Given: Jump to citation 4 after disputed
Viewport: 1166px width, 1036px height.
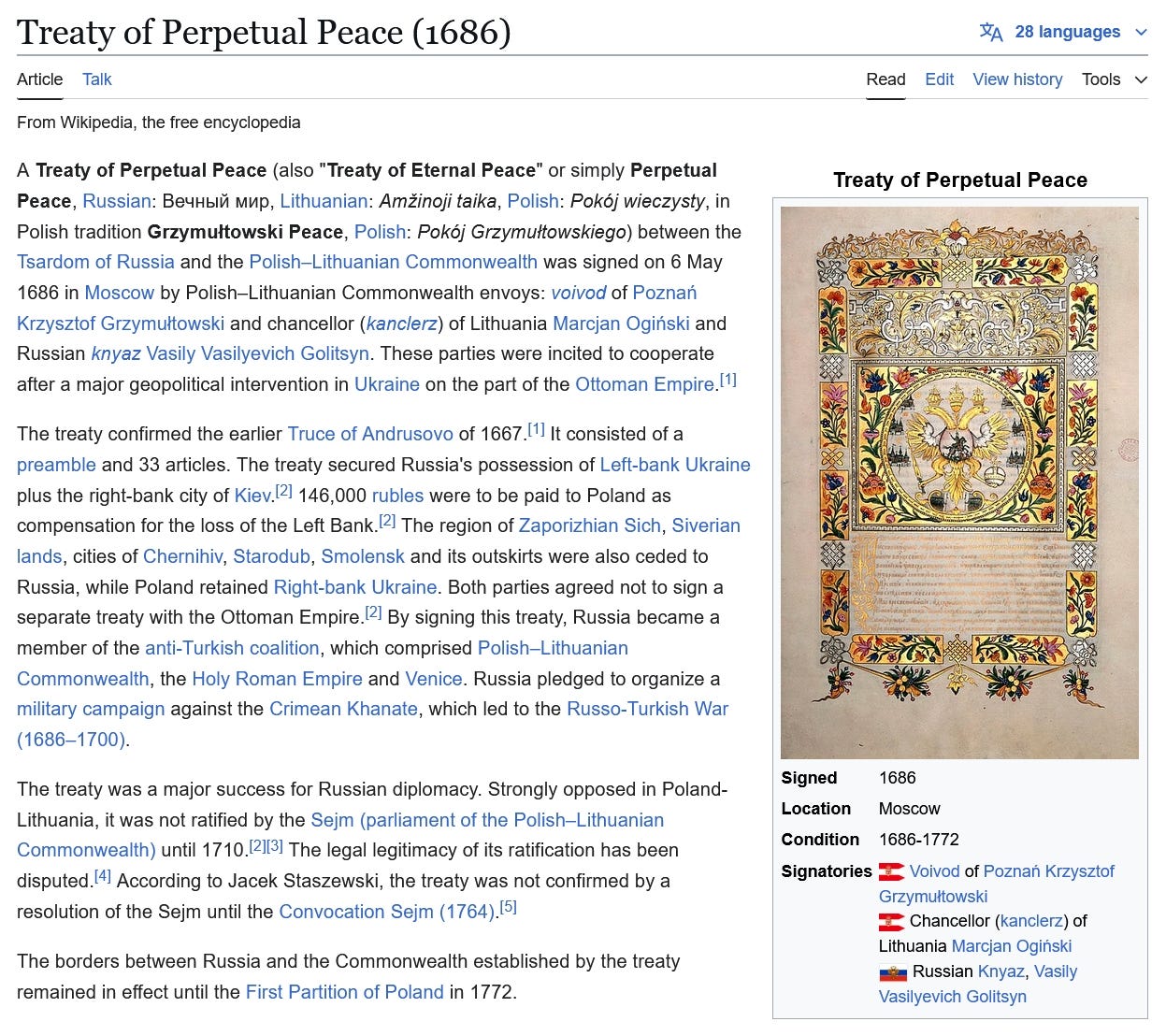Looking at the screenshot, I should pyautogui.click(x=102, y=876).
